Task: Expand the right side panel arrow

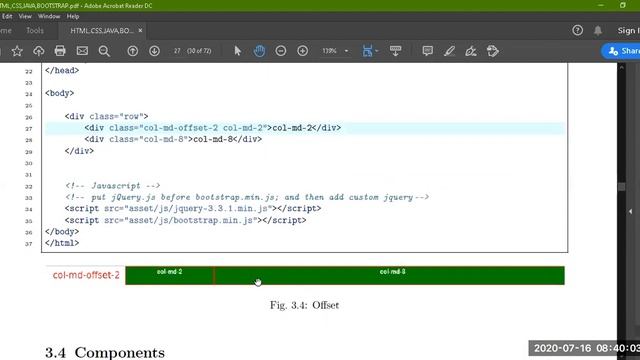Action: point(630,211)
